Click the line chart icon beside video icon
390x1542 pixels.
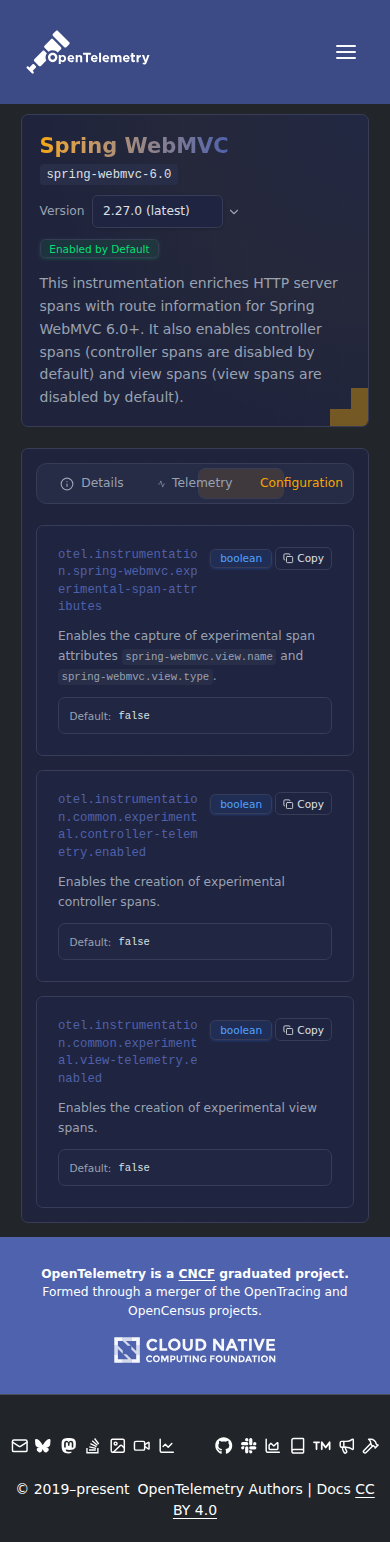167,1445
